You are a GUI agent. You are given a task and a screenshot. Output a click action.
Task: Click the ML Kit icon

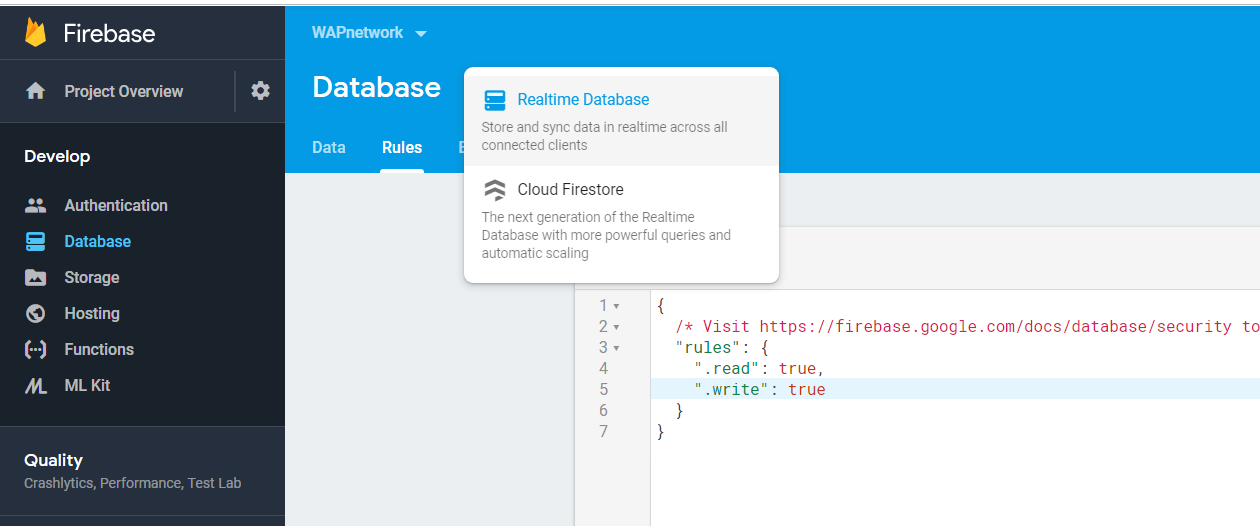tap(36, 385)
